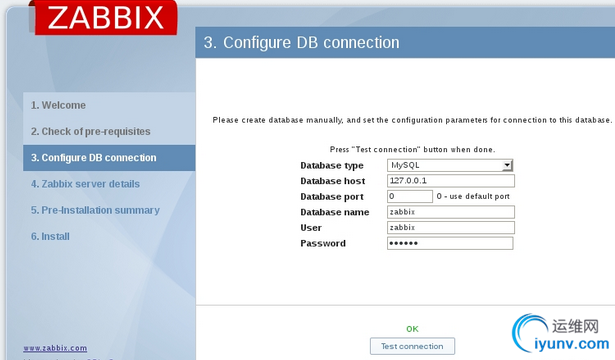
Task: Click 'Press Test connection button when done' text
Action: point(412,149)
